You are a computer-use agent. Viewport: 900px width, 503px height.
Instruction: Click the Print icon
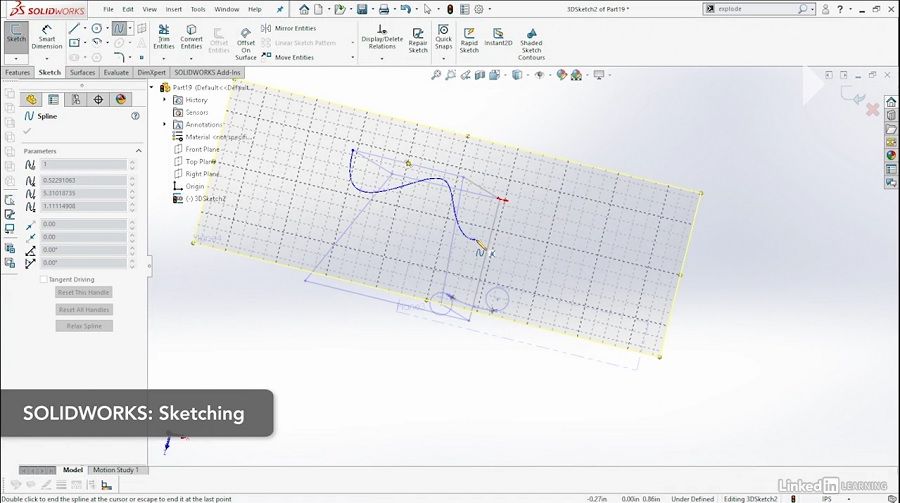tap(384, 9)
